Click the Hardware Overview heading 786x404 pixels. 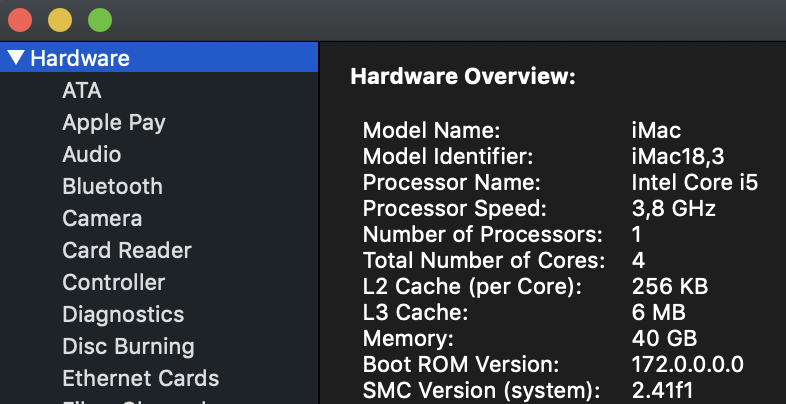[462, 77]
